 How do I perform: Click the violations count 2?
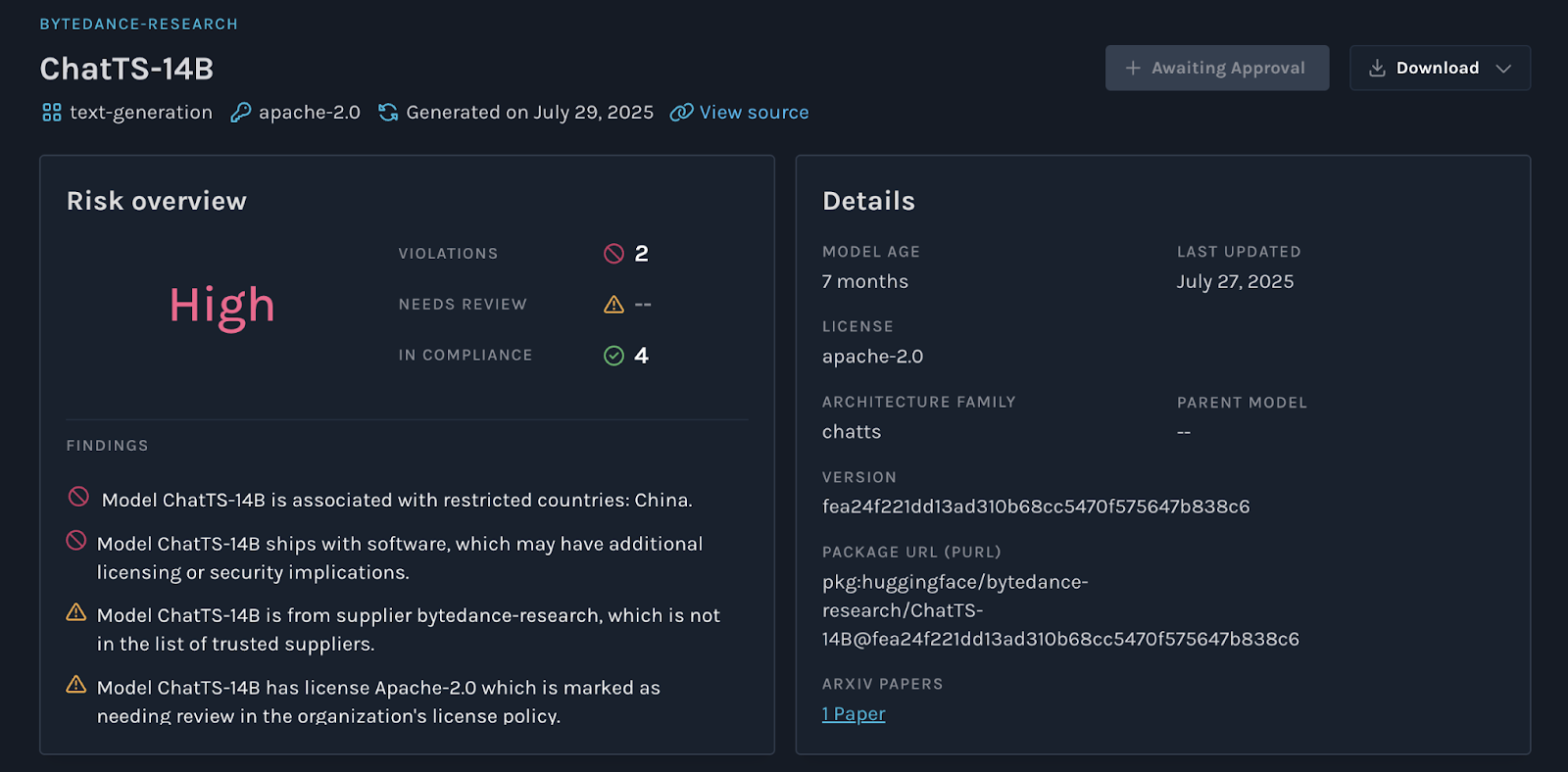tap(642, 254)
